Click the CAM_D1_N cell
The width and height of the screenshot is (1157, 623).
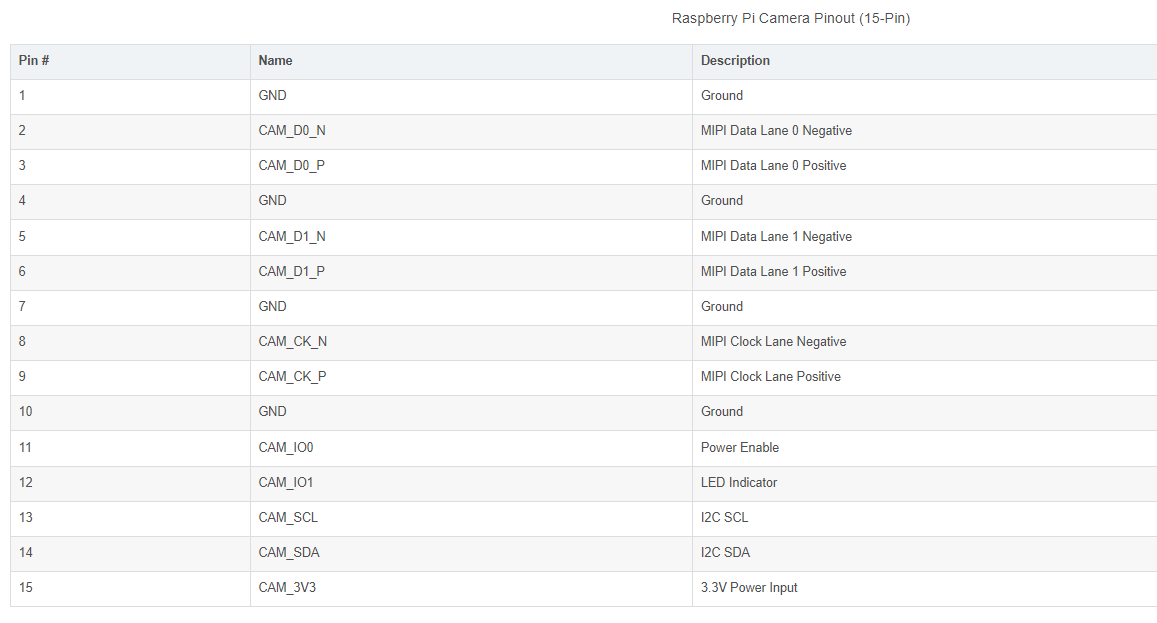(292, 237)
